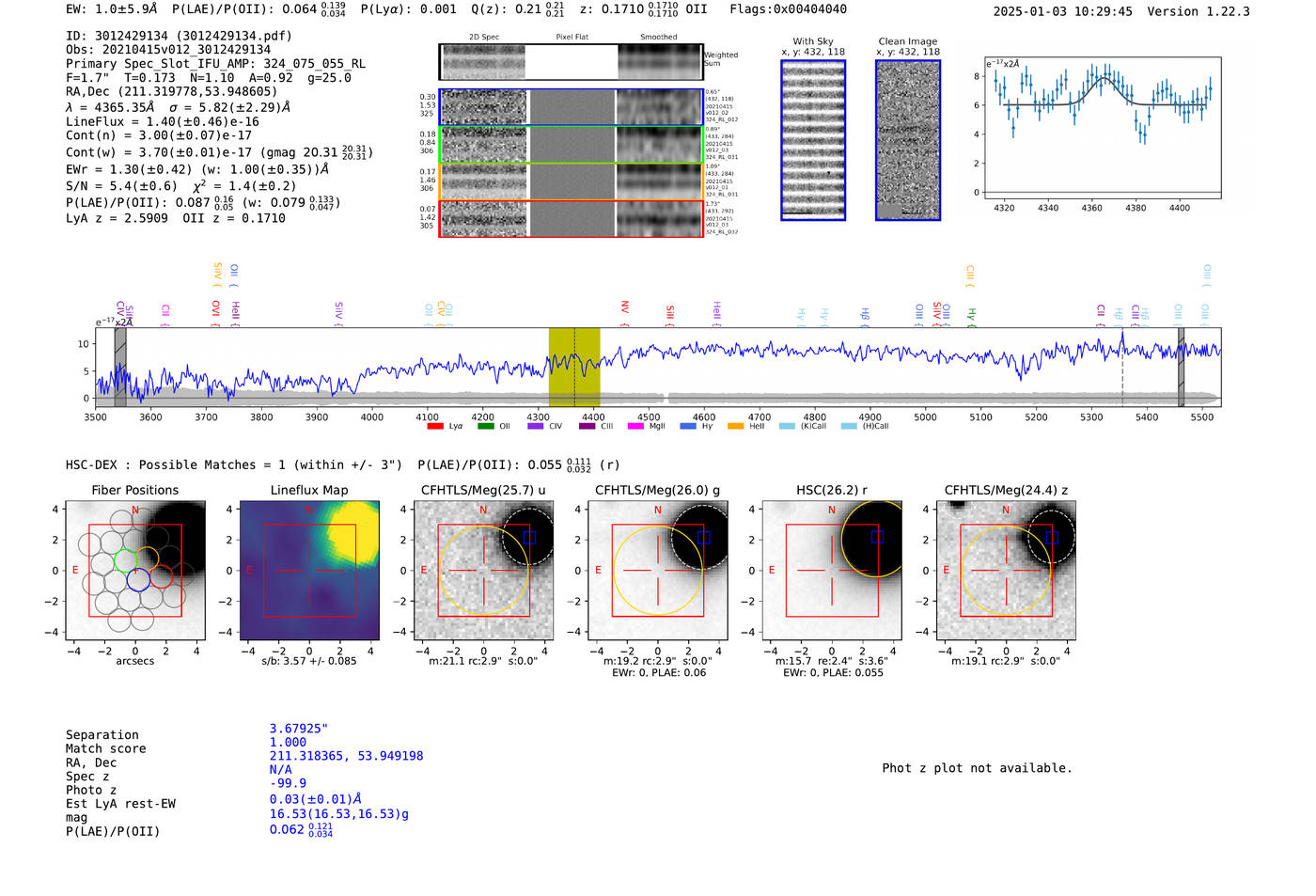This screenshot has width=1316, height=896.
Task: Click the Cont(n) = 3.00(±0.07)e-17 line
Action: click(x=159, y=135)
